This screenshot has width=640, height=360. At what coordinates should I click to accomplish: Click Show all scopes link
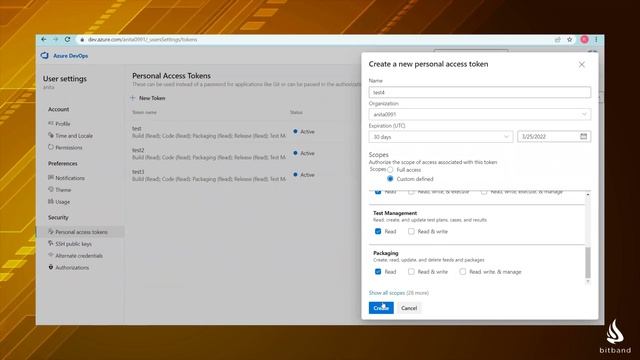click(387, 293)
